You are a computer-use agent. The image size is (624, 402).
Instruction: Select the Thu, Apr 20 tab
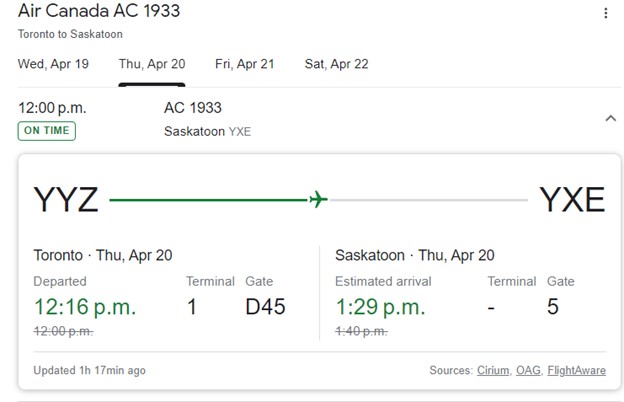pyautogui.click(x=152, y=64)
